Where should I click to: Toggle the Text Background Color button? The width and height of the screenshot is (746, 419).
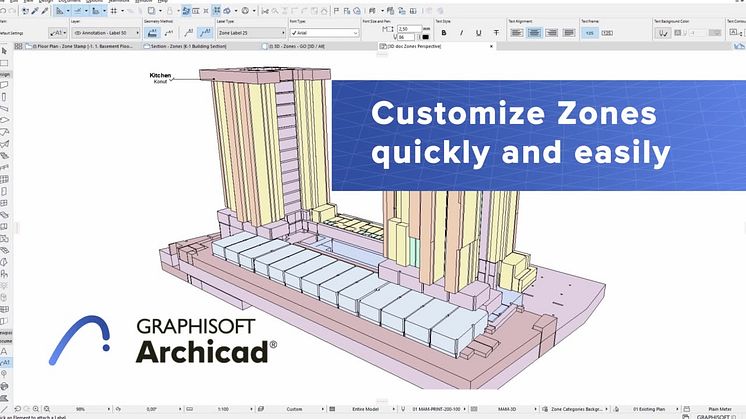[663, 33]
